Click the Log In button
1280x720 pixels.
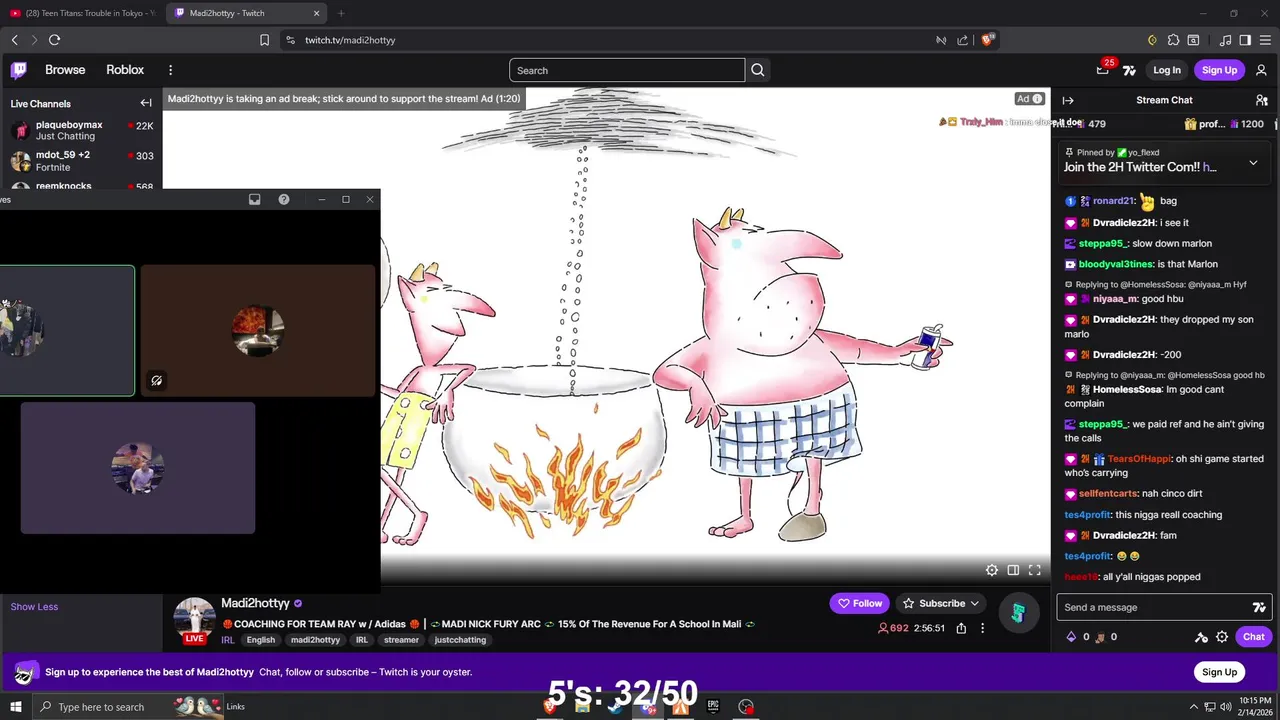click(1167, 70)
